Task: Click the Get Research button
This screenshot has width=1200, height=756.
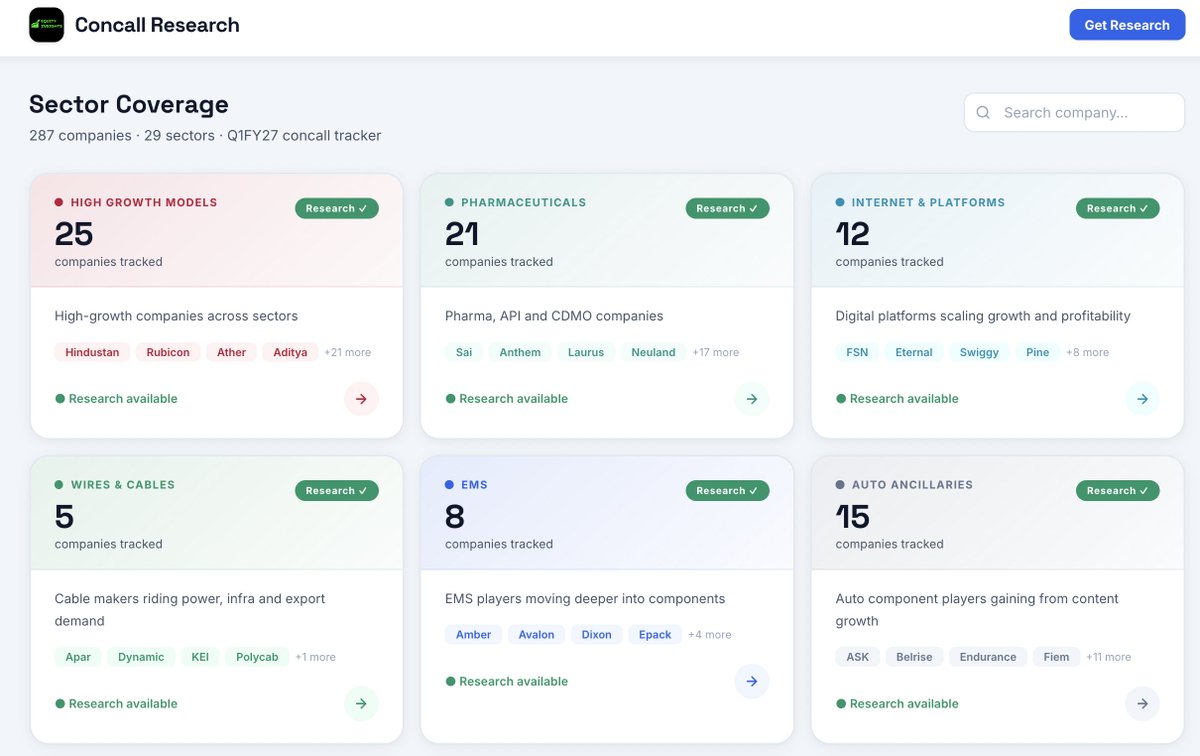Action: (1127, 25)
